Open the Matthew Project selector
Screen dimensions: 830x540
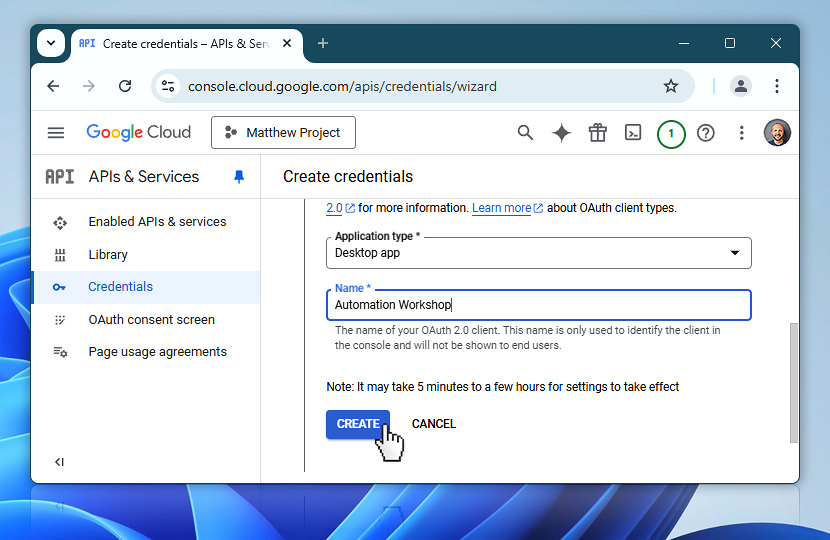click(283, 132)
